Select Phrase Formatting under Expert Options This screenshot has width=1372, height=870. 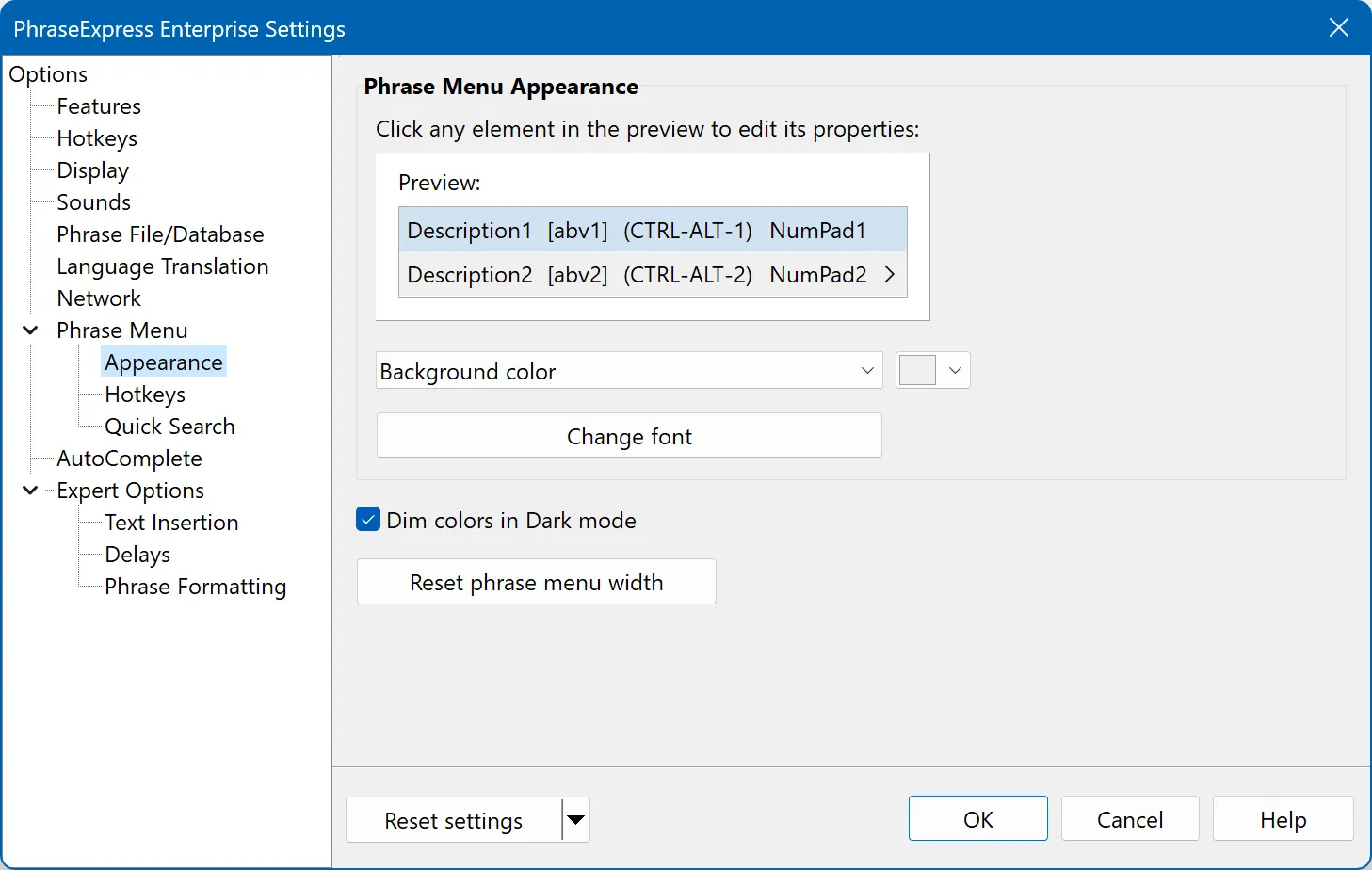(195, 586)
